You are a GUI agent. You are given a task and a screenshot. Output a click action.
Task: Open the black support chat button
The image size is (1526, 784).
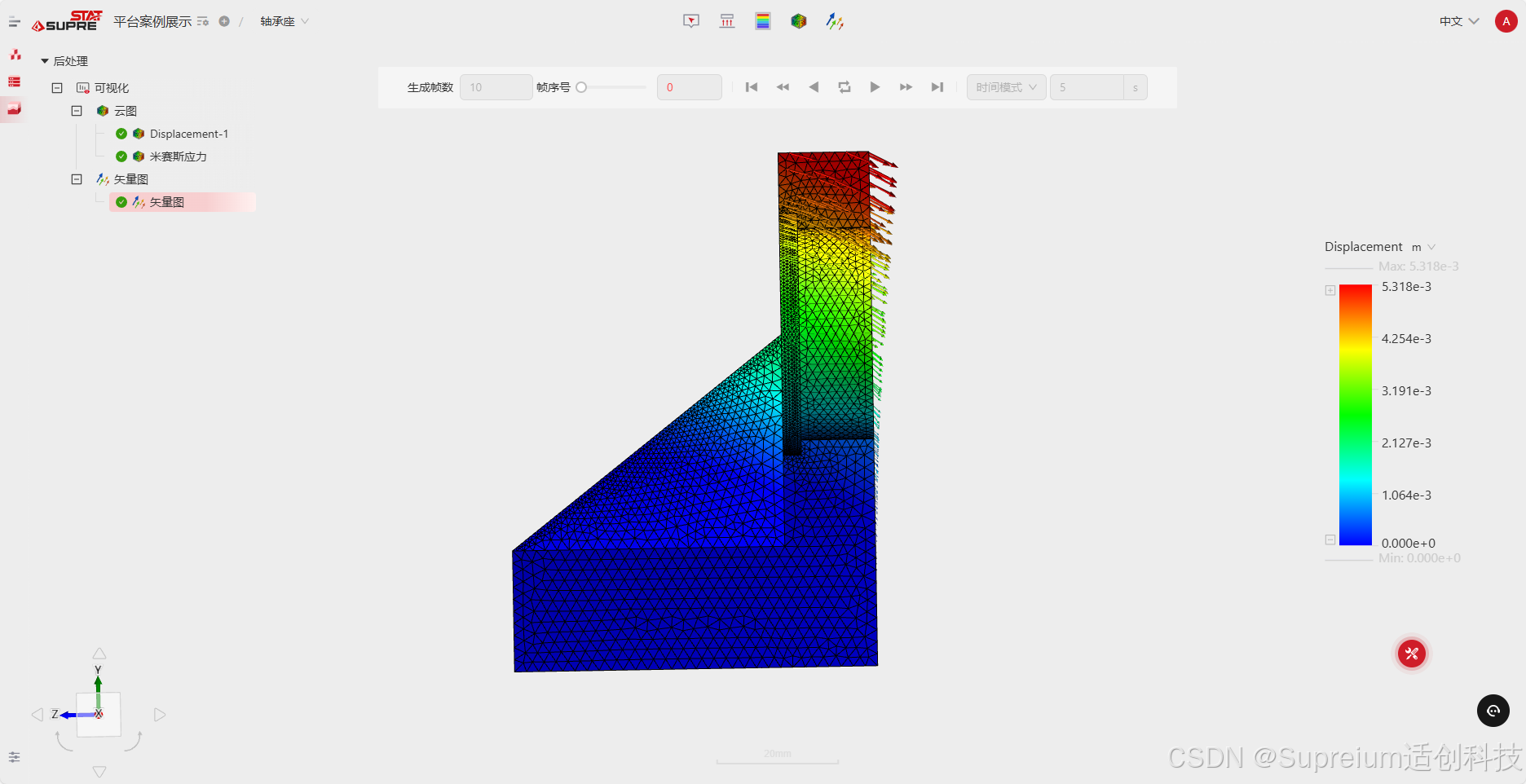(1493, 711)
